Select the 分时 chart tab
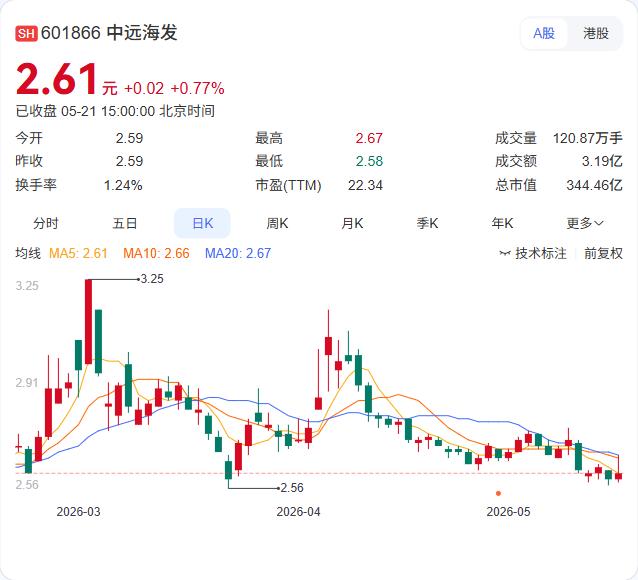The height and width of the screenshot is (580, 638). (x=46, y=223)
